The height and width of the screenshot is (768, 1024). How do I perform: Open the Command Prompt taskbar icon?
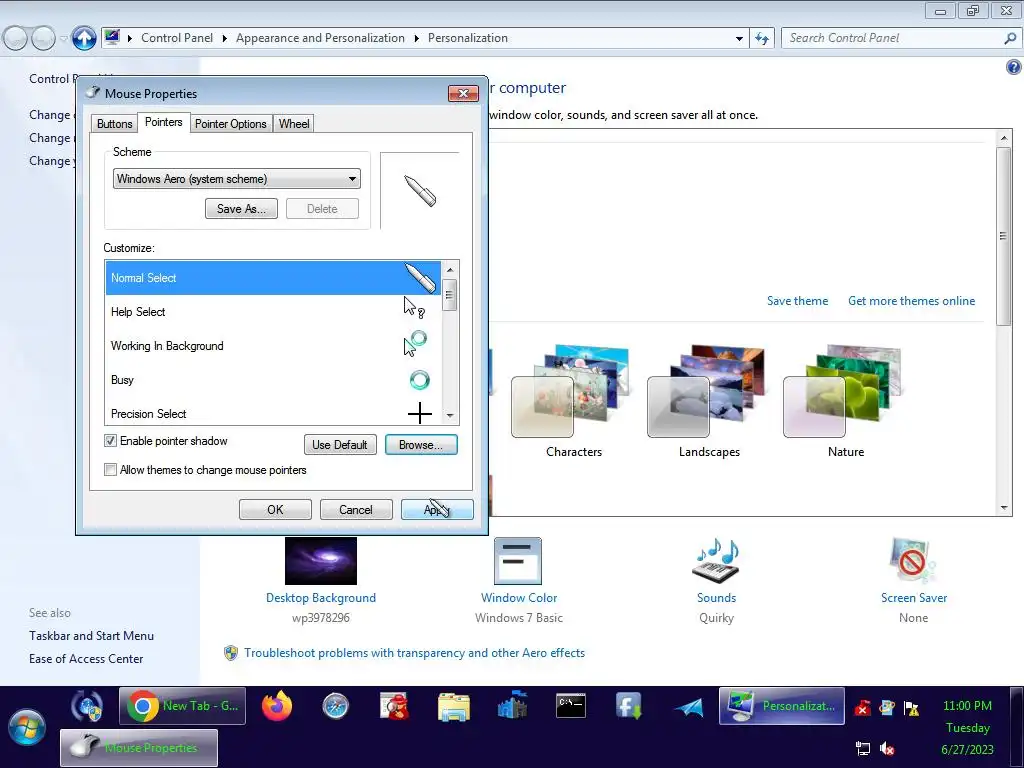(571, 705)
